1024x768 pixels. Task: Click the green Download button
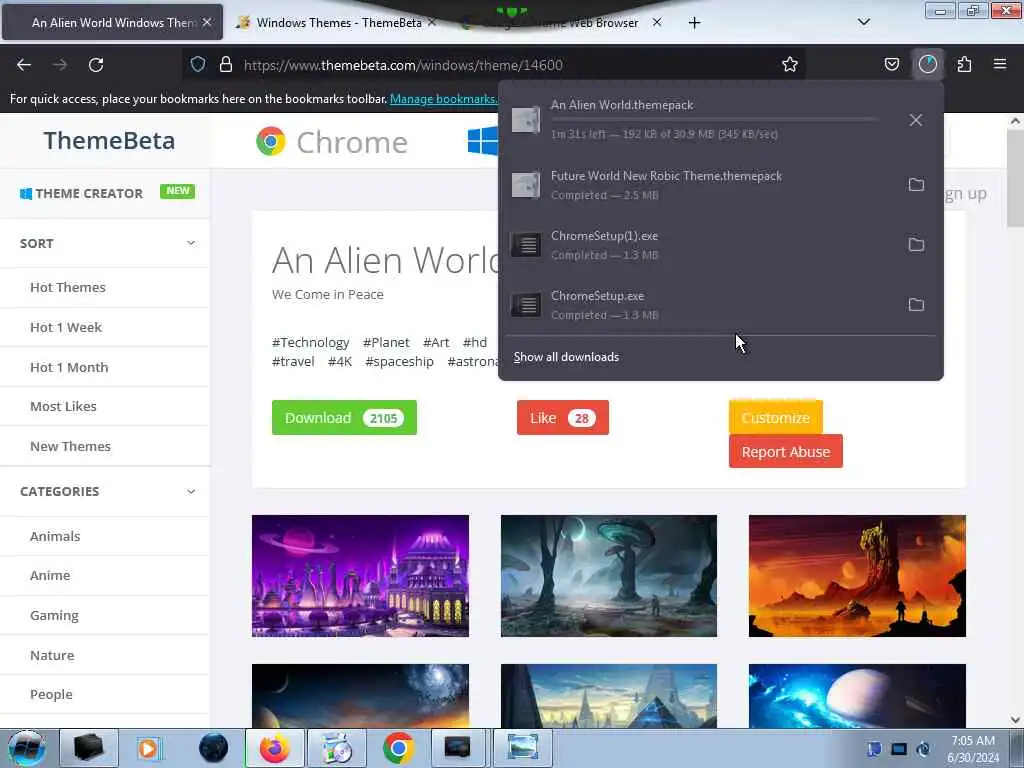coord(344,418)
